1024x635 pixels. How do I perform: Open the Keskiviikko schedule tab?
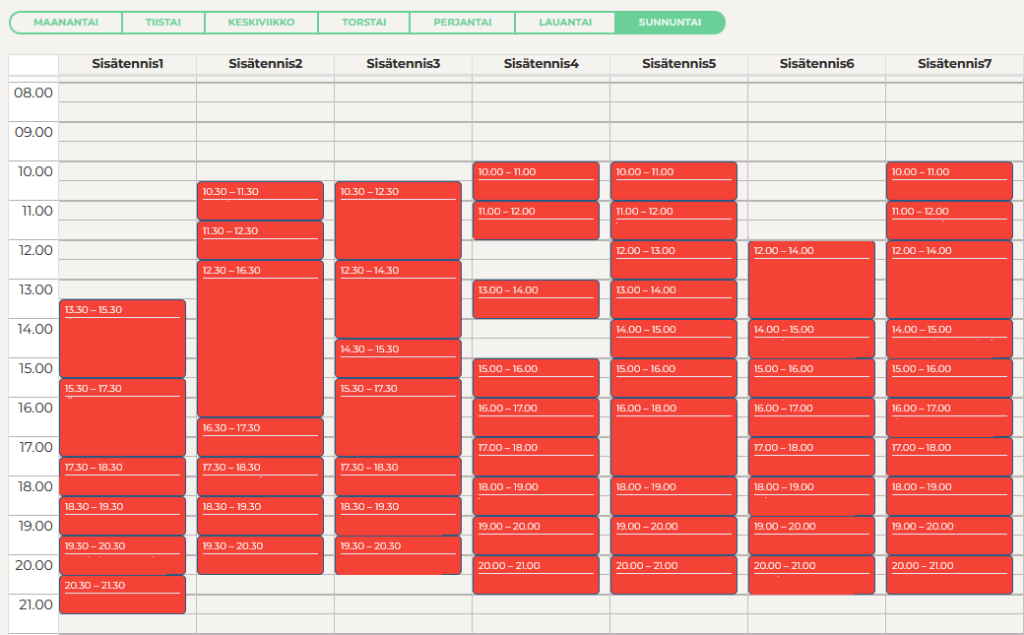(261, 22)
